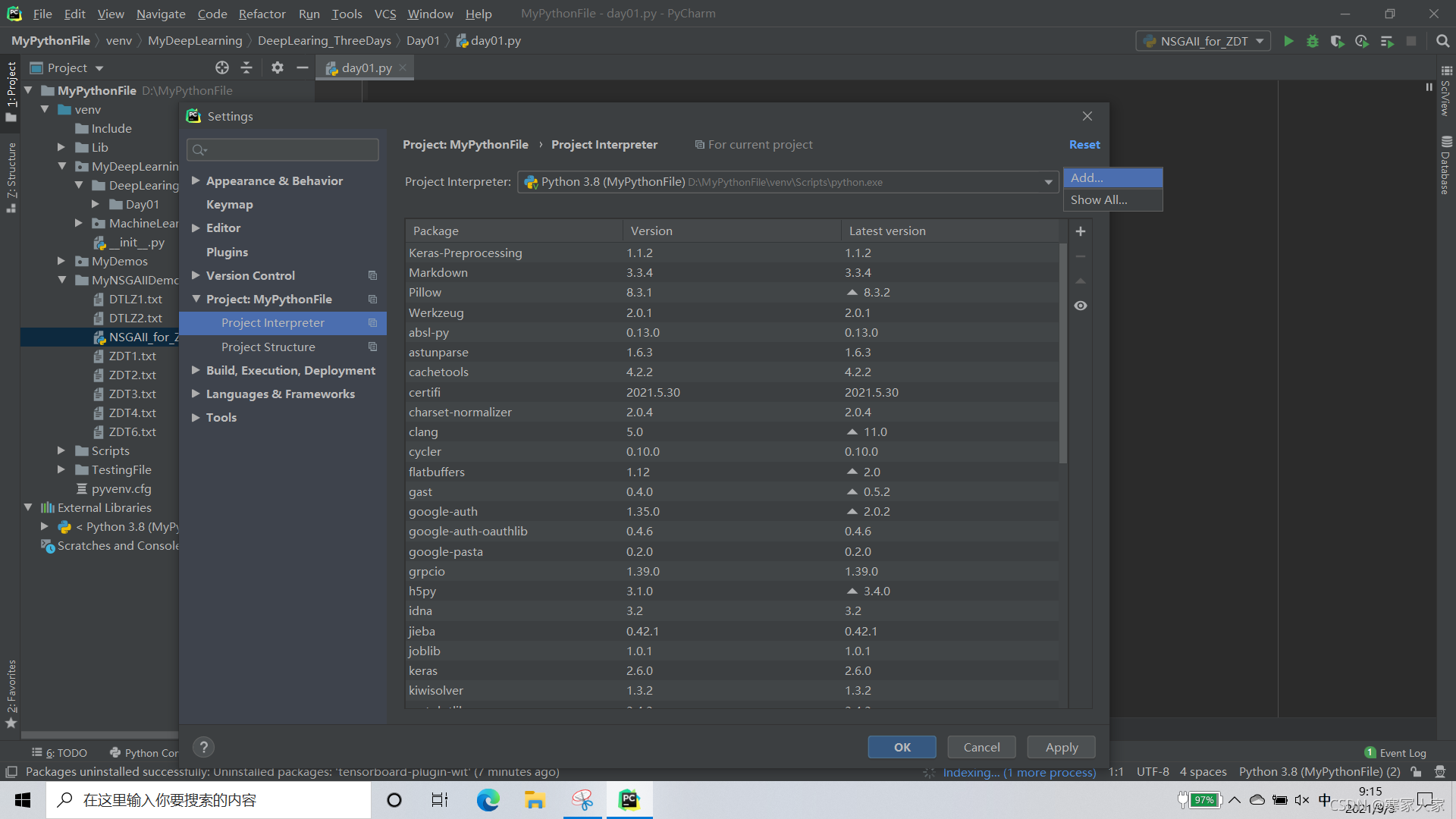Screen dimensions: 1456x819
Task: Open the Project Interpreter dropdown
Action: (1048, 182)
